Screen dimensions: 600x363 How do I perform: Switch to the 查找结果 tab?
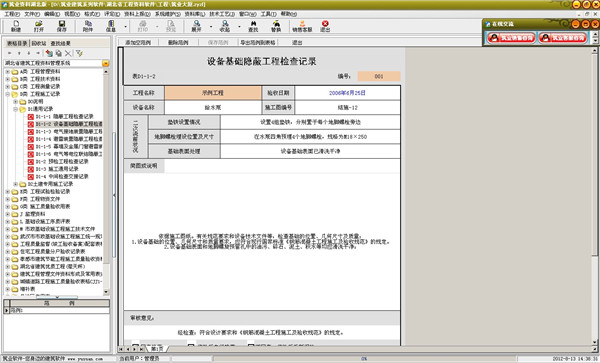[60, 43]
